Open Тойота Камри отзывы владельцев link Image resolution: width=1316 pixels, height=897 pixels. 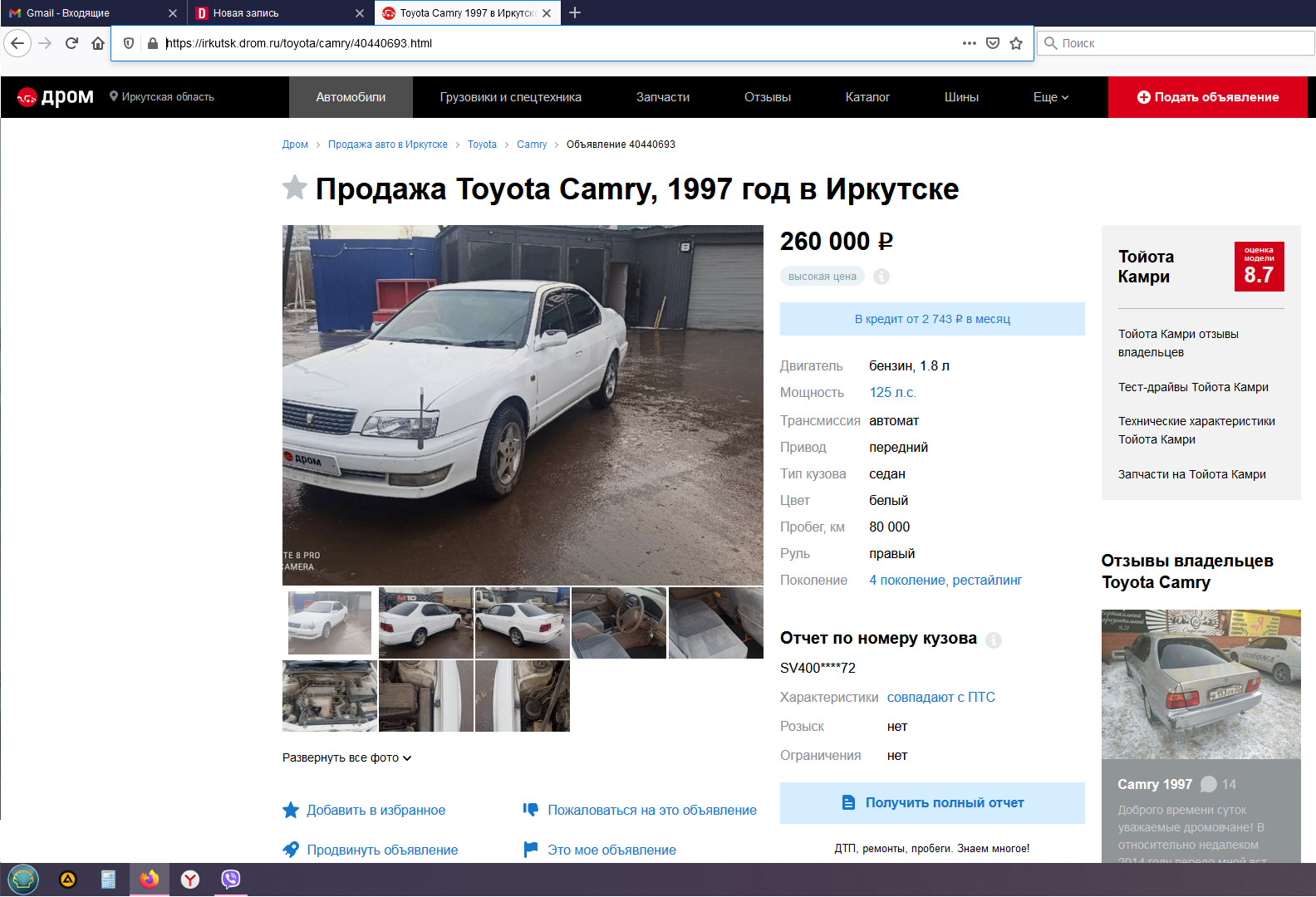(x=1178, y=343)
